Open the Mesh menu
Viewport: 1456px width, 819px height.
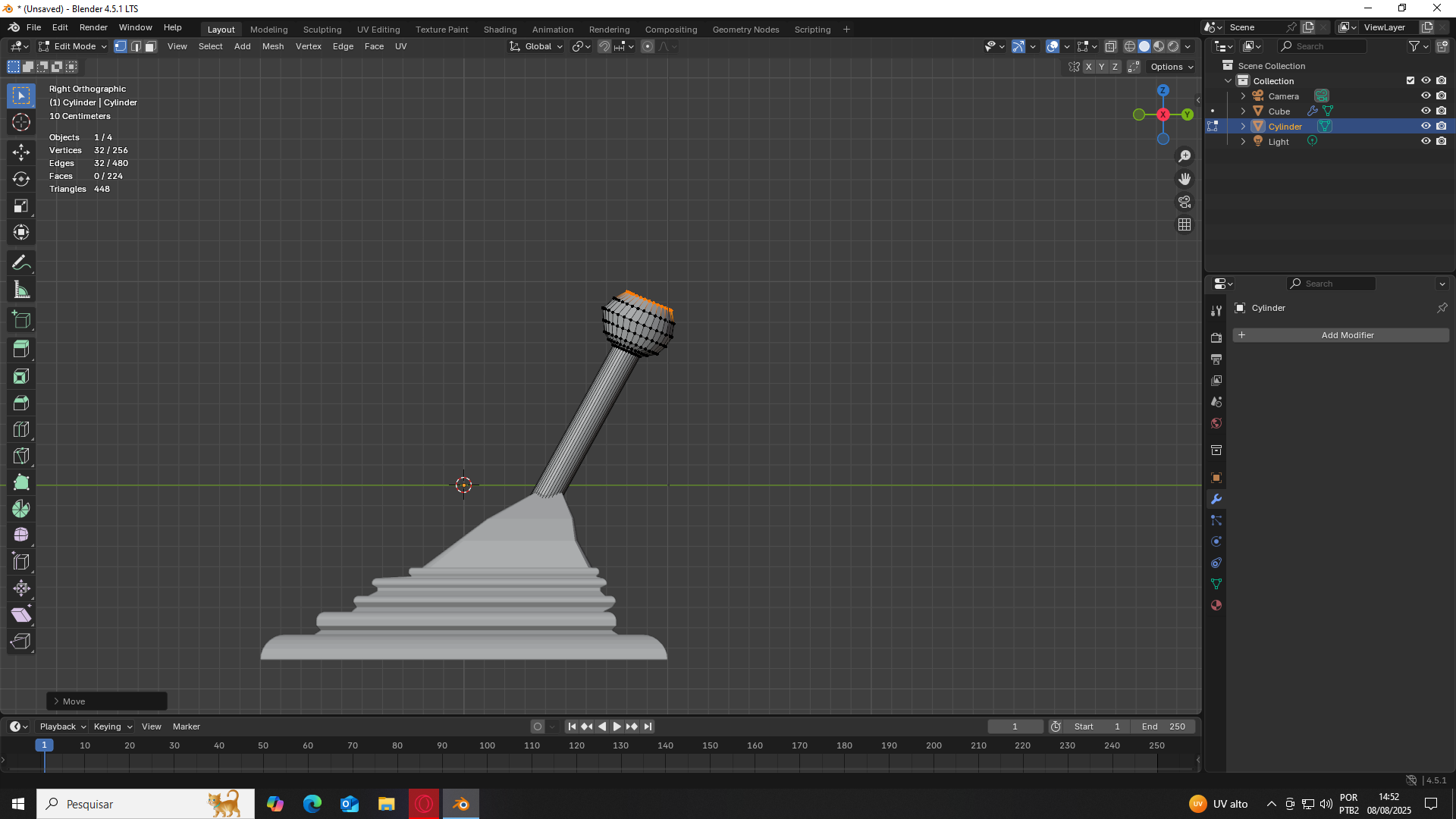click(x=273, y=46)
